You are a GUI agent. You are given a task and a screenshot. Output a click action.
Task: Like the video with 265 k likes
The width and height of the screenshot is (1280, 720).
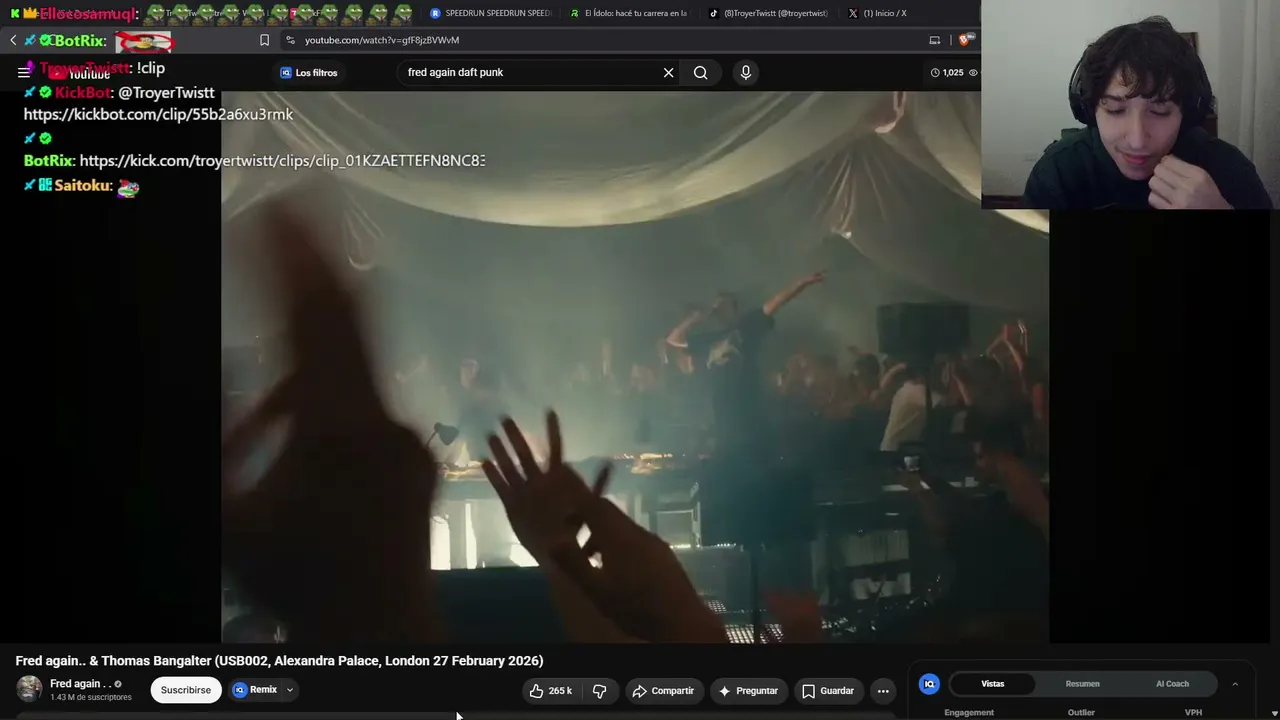[x=550, y=690]
